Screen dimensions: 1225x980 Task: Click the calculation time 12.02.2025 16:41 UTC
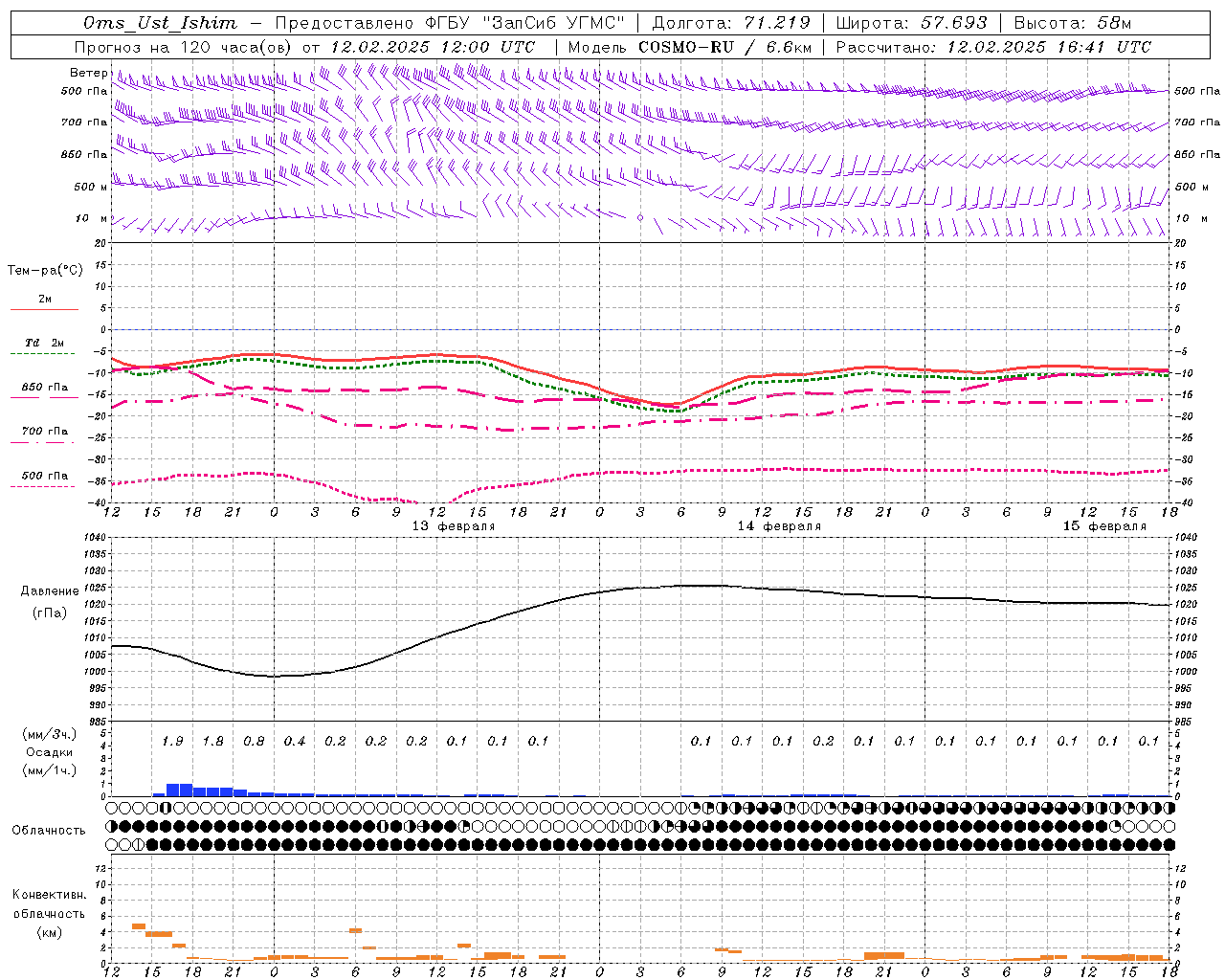pyautogui.click(x=1049, y=47)
